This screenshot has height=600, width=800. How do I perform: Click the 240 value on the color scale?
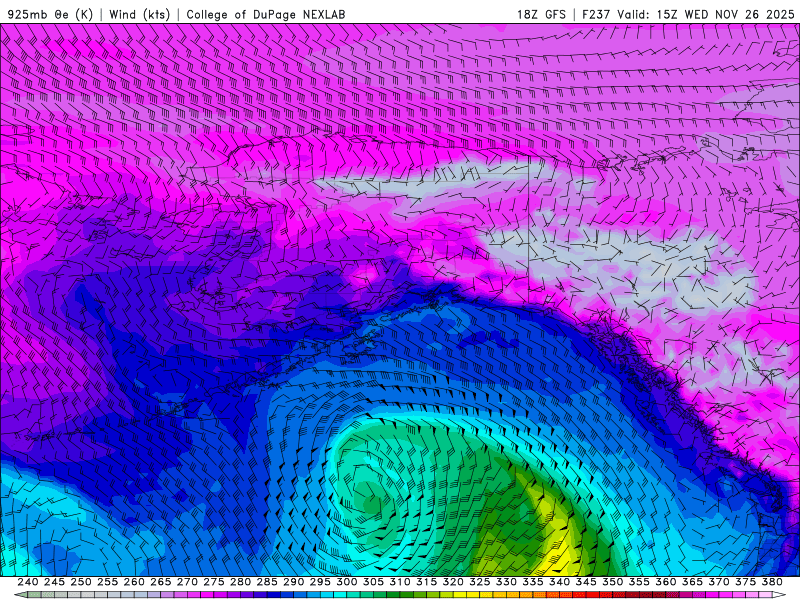28,582
